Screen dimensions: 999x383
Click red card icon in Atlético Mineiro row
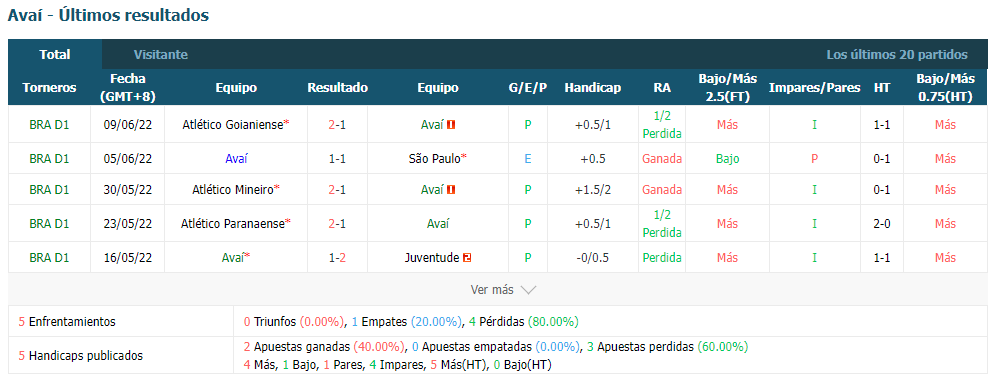[451, 189]
